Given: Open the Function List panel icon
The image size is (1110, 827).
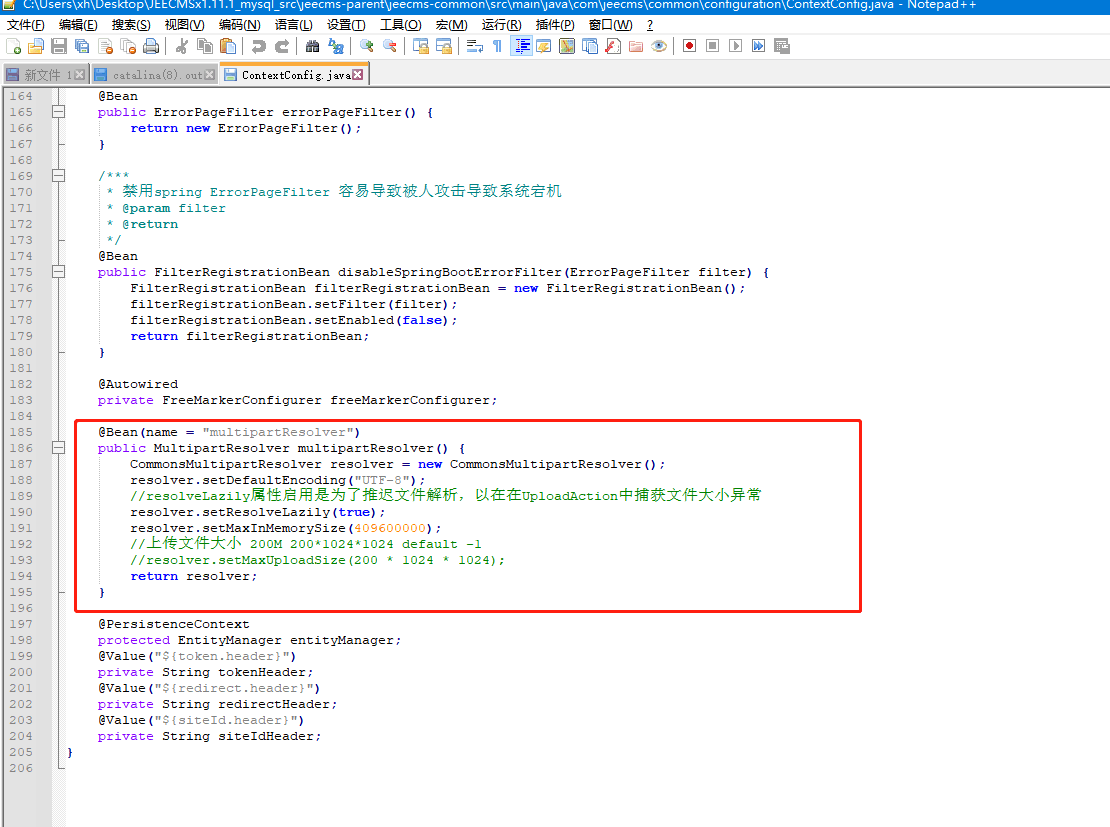Looking at the screenshot, I should 613,47.
